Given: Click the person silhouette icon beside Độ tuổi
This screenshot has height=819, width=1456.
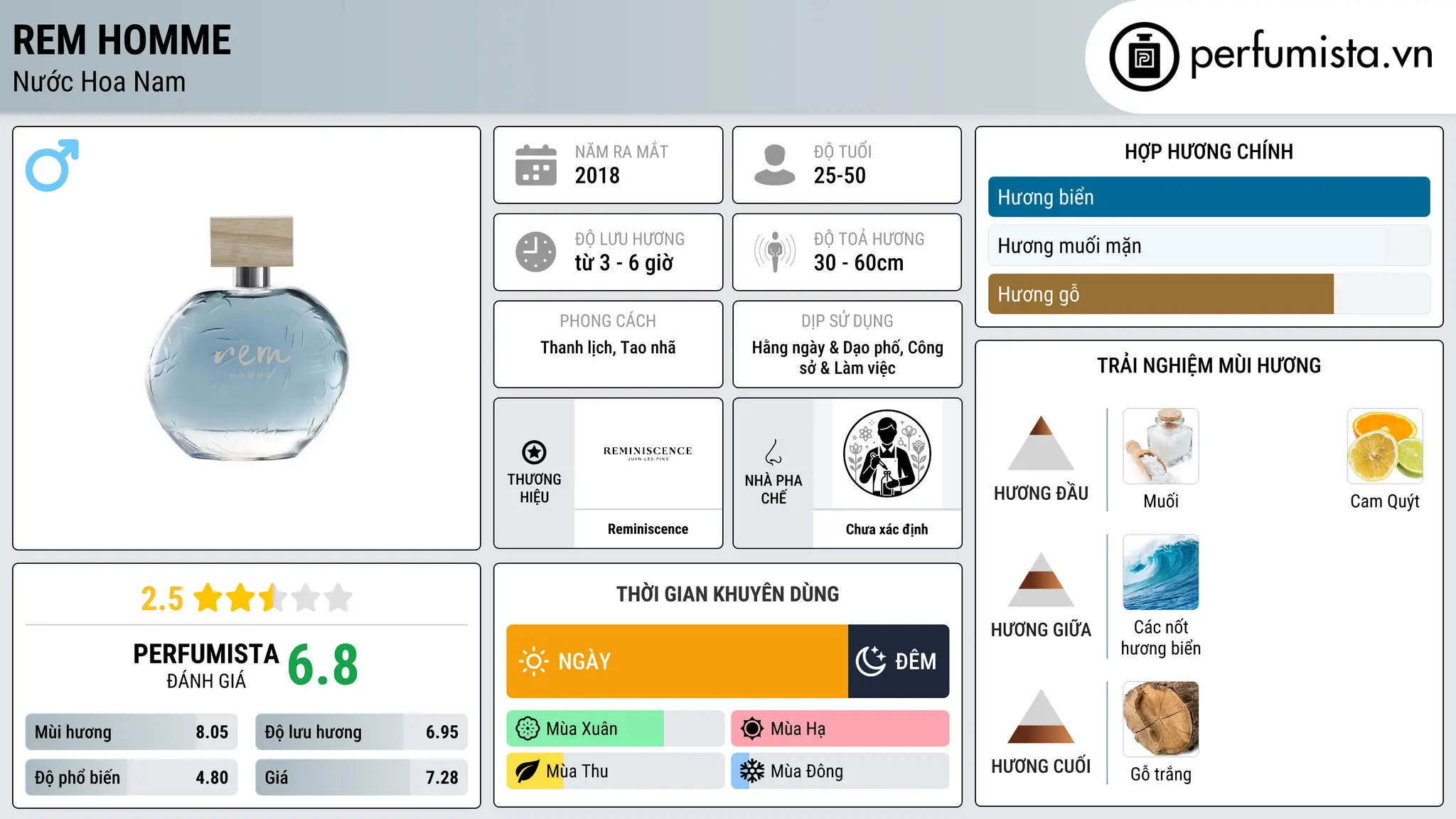Looking at the screenshot, I should coord(775,165).
